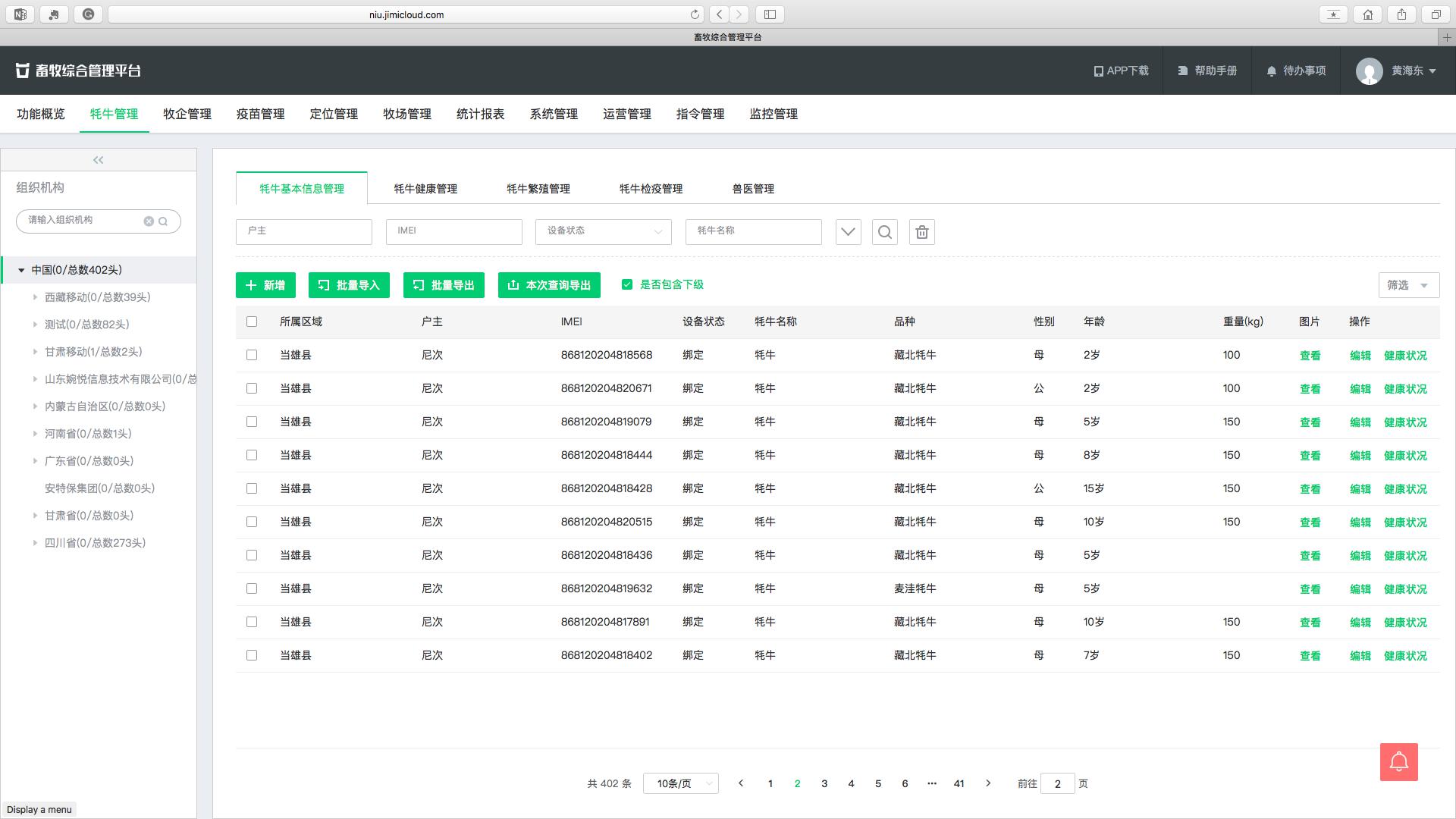This screenshot has height=819, width=1456.
Task: Expand the 甘肃移动 tree node
Action: 35,352
